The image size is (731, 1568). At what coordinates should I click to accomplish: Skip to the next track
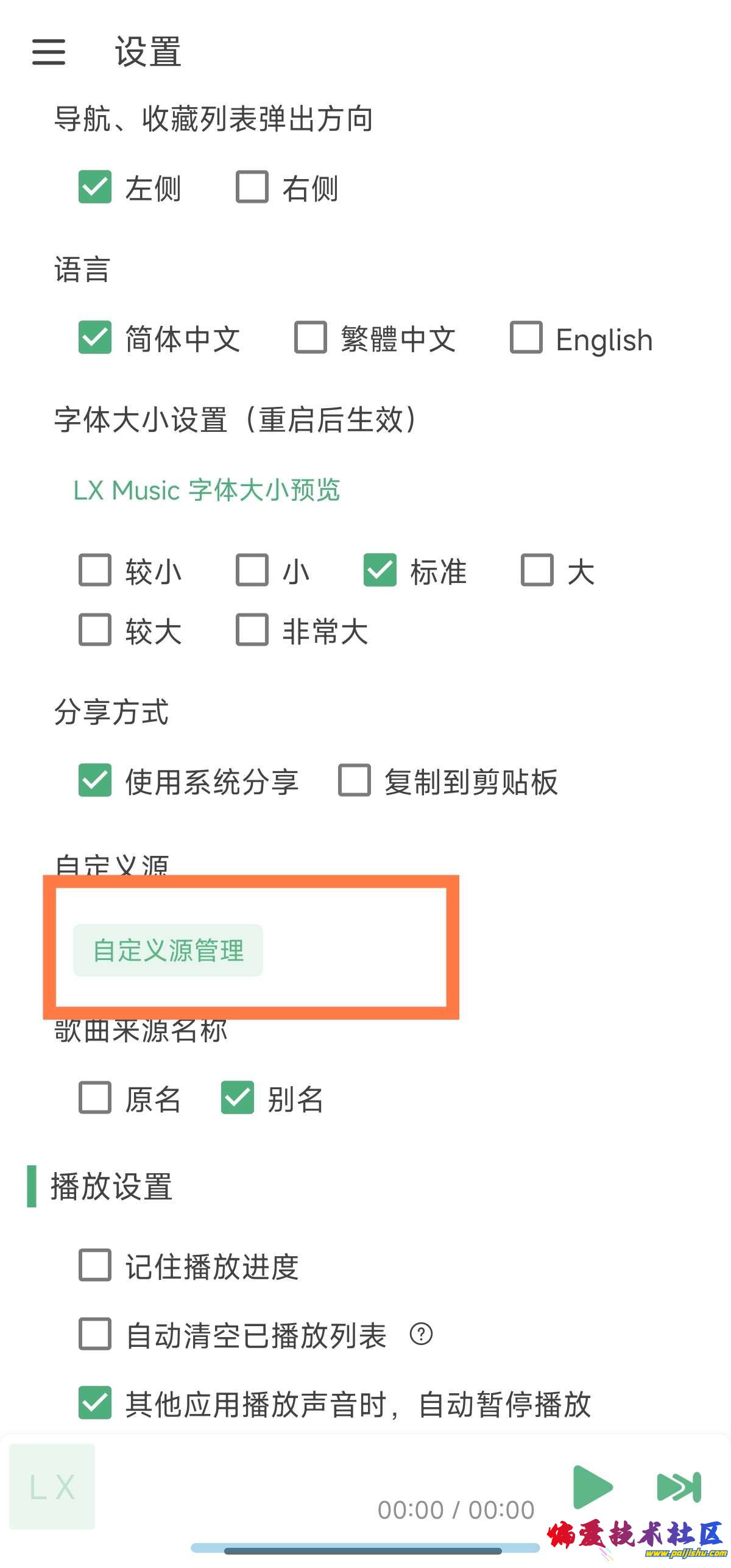679,1487
